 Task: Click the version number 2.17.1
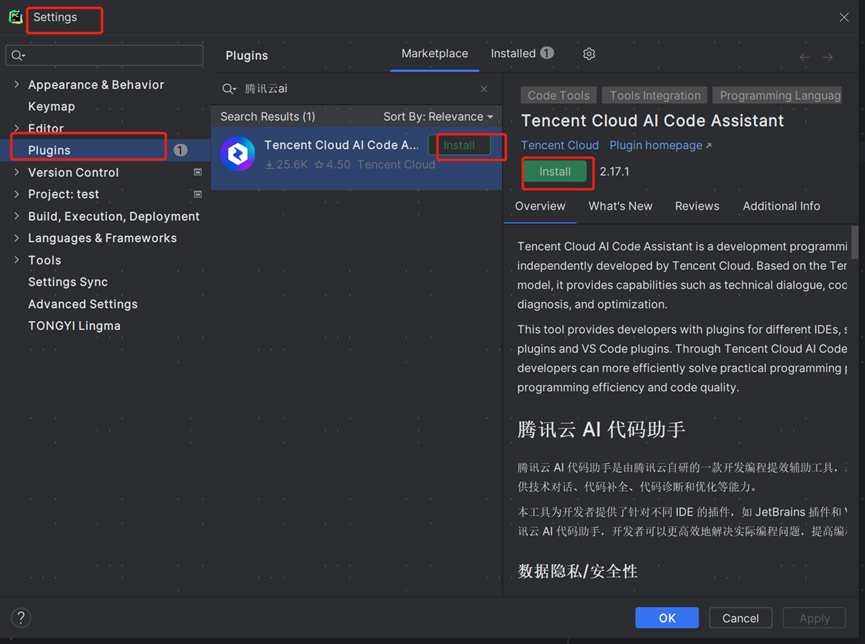615,172
